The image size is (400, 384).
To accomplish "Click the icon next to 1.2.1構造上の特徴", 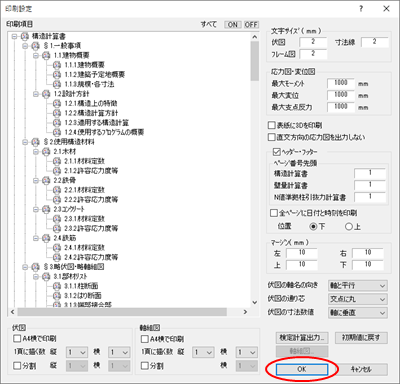I will (x=57, y=103).
